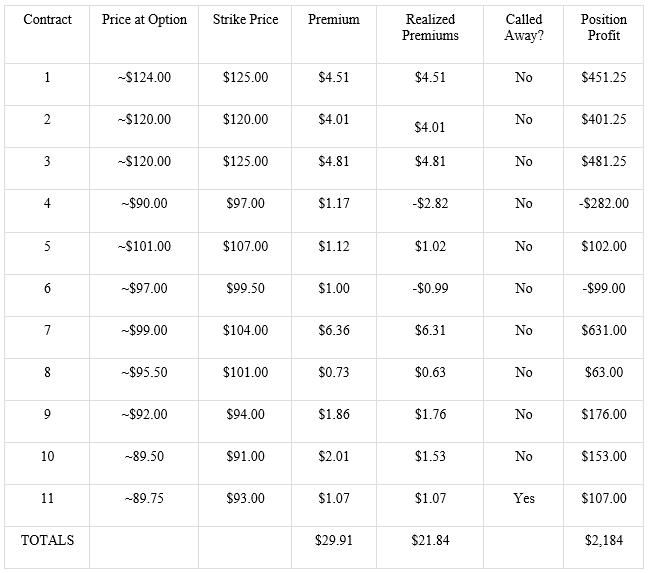Select the total premium value $29.91
Screen dimensions: 649x573
pos(334,540)
